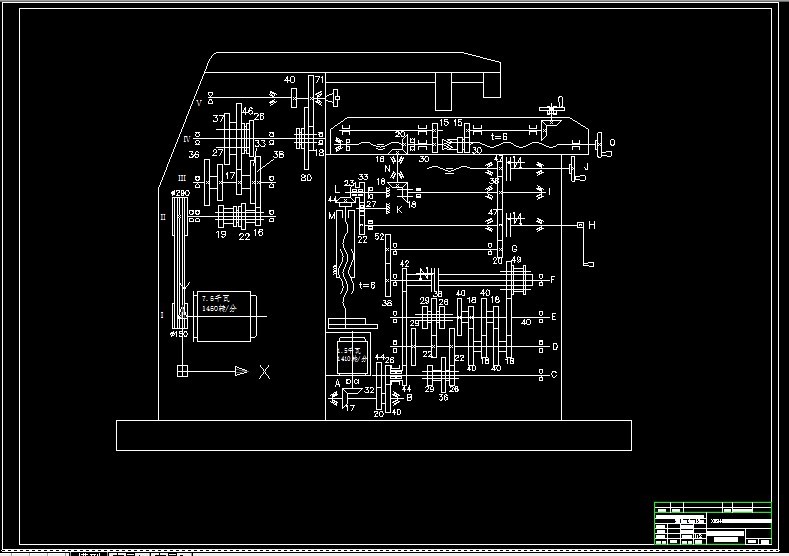
Task: Click the small crossed square left of X arrow
Action: coord(183,371)
